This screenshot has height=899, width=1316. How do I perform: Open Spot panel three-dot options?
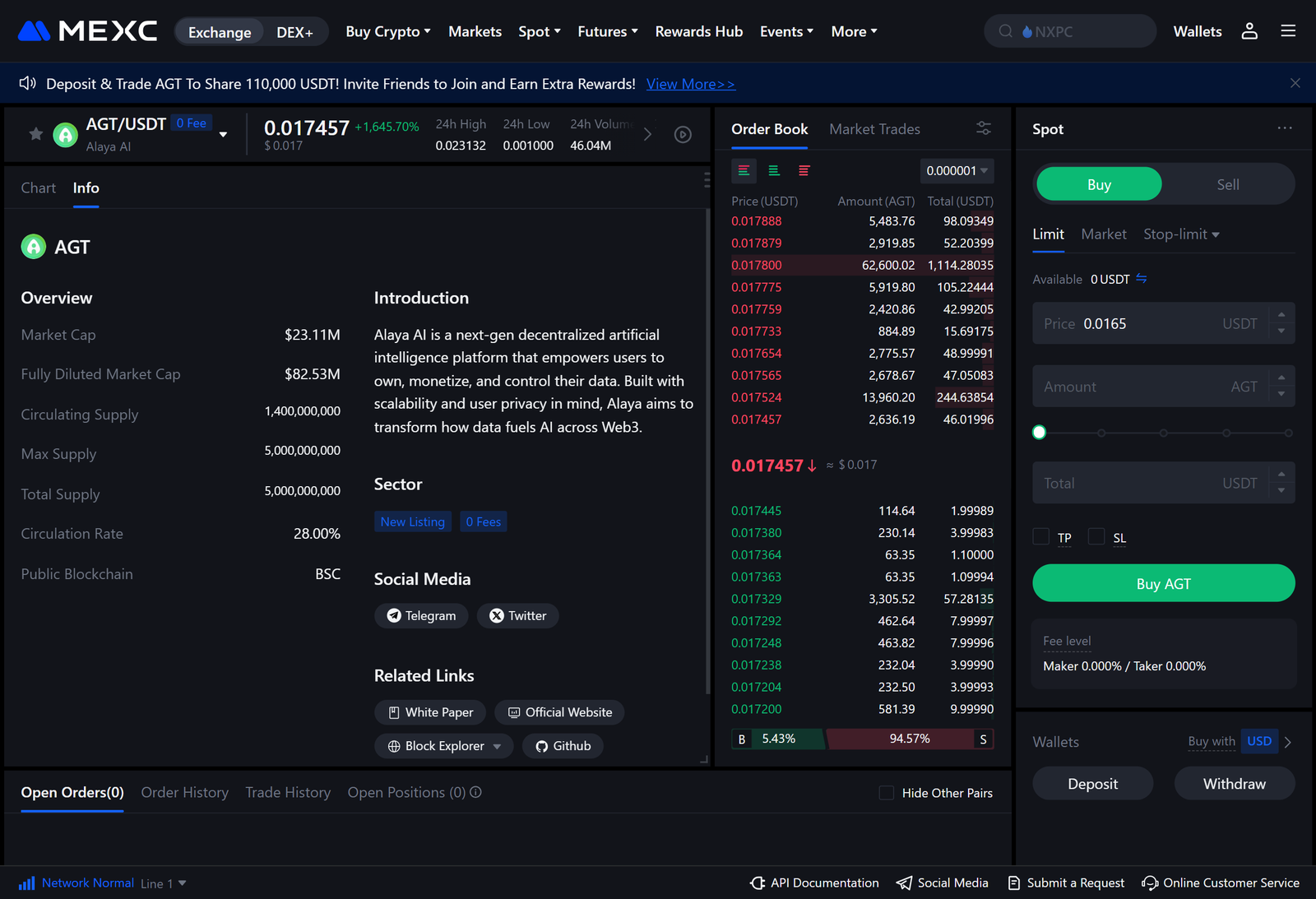click(x=1284, y=128)
